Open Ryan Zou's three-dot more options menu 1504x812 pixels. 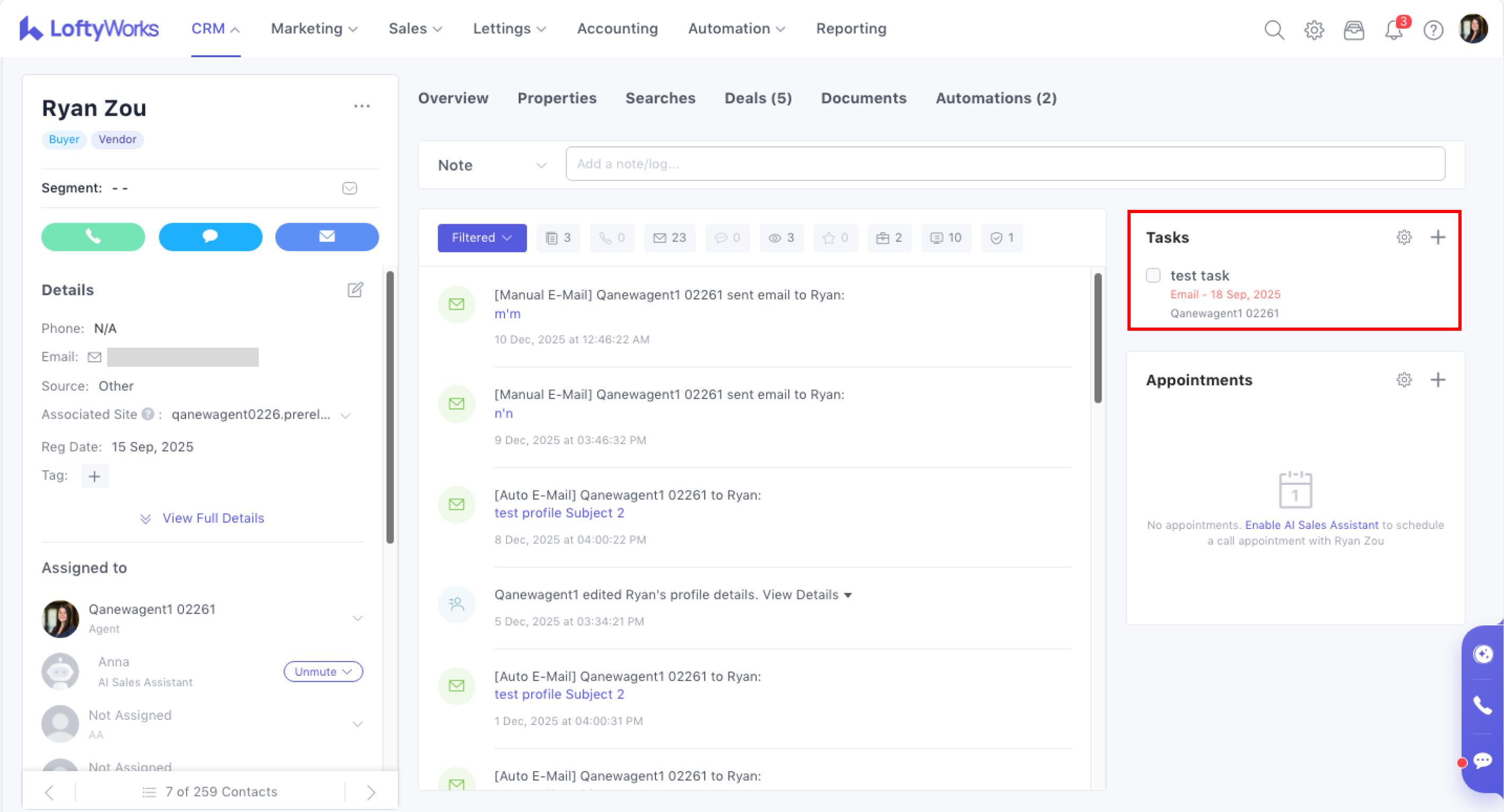pos(361,106)
